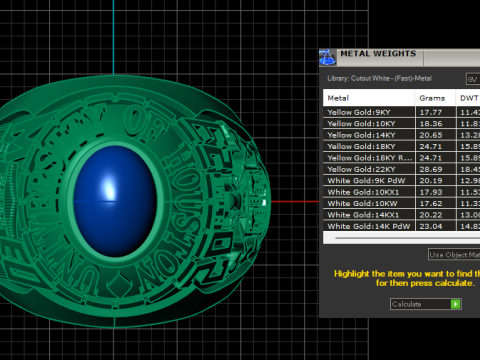Click the Use Object Material button
The width and height of the screenshot is (480, 360).
tap(454, 255)
